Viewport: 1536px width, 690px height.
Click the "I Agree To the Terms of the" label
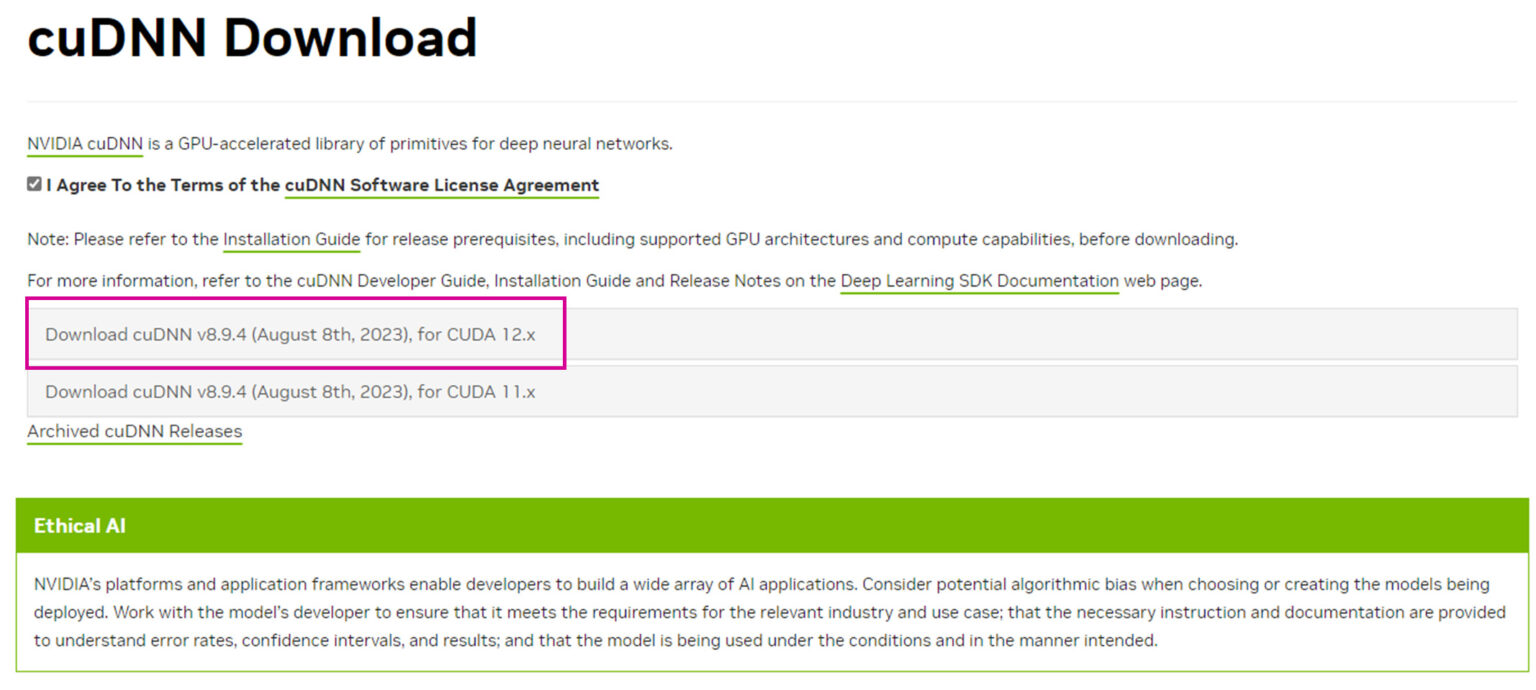coord(162,185)
